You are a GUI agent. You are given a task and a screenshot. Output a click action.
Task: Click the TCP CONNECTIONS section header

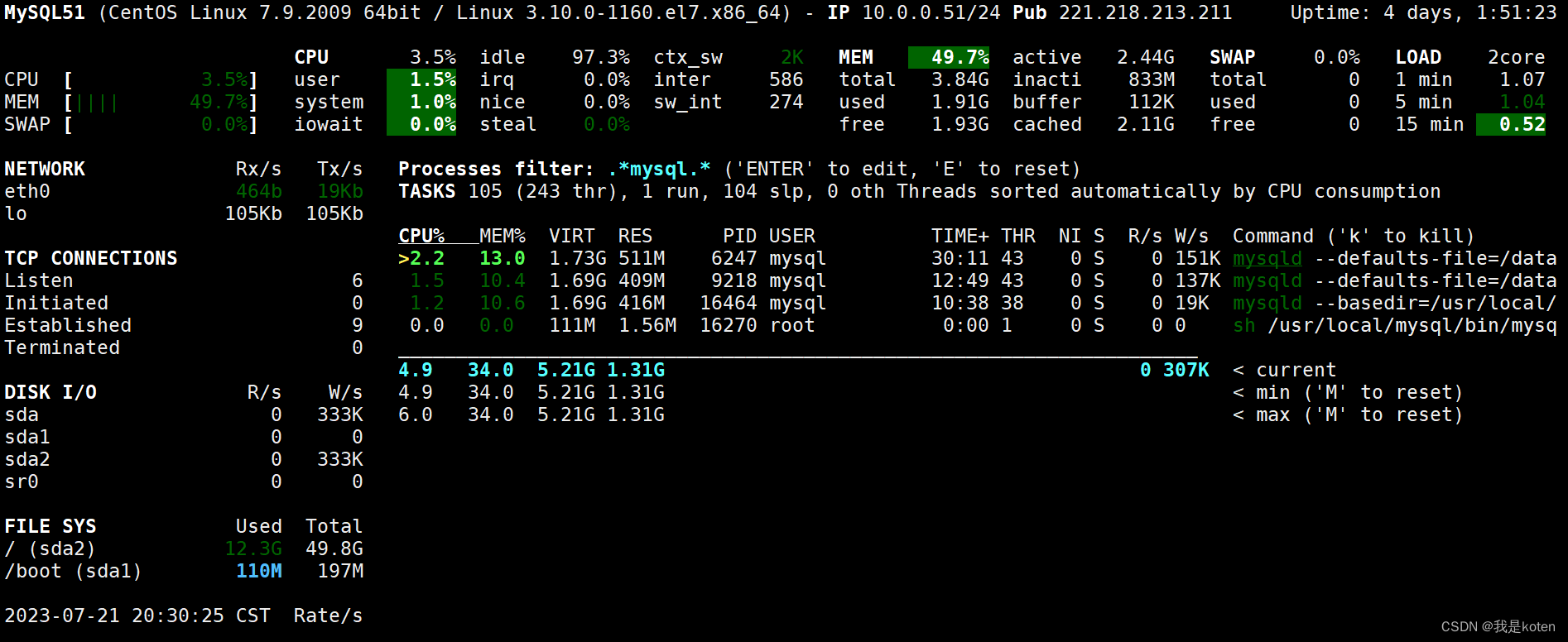coord(91,259)
